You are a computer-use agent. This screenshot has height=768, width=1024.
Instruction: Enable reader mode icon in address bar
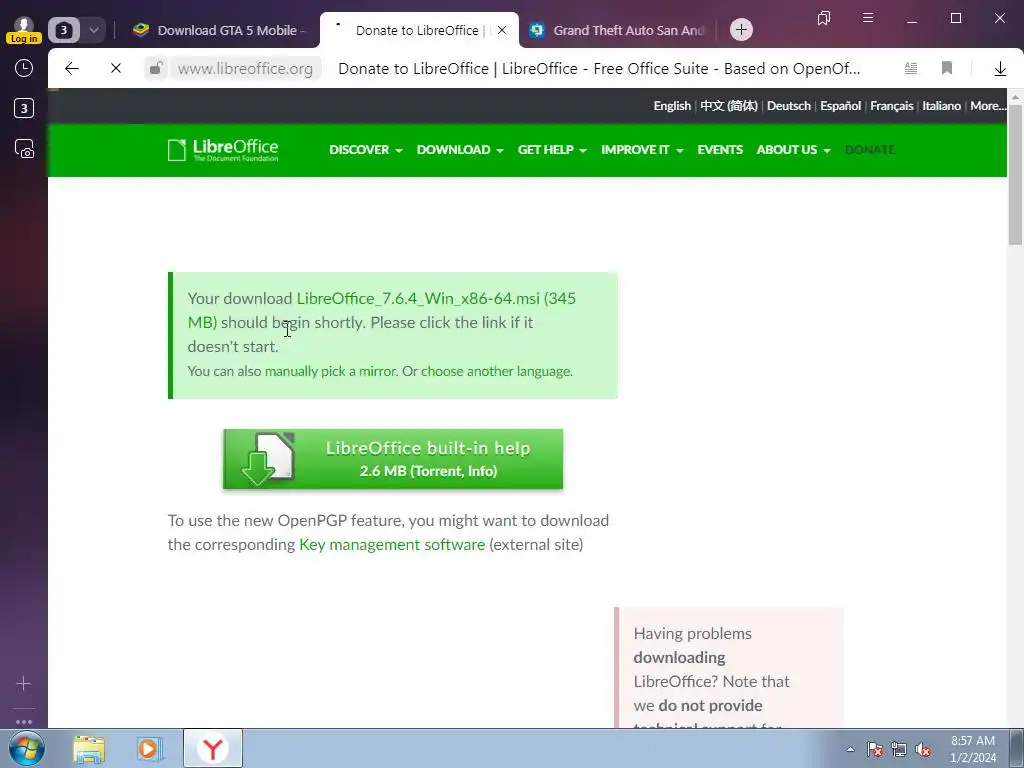click(910, 68)
